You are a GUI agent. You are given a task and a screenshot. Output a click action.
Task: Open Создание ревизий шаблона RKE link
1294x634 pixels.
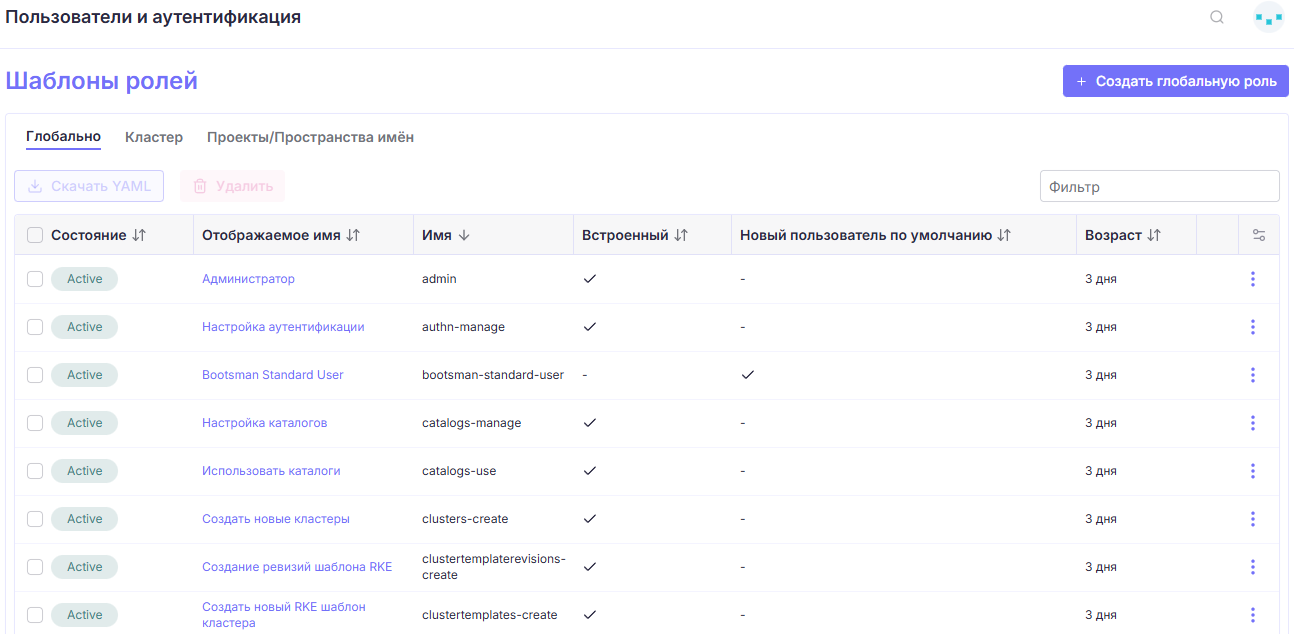(297, 567)
